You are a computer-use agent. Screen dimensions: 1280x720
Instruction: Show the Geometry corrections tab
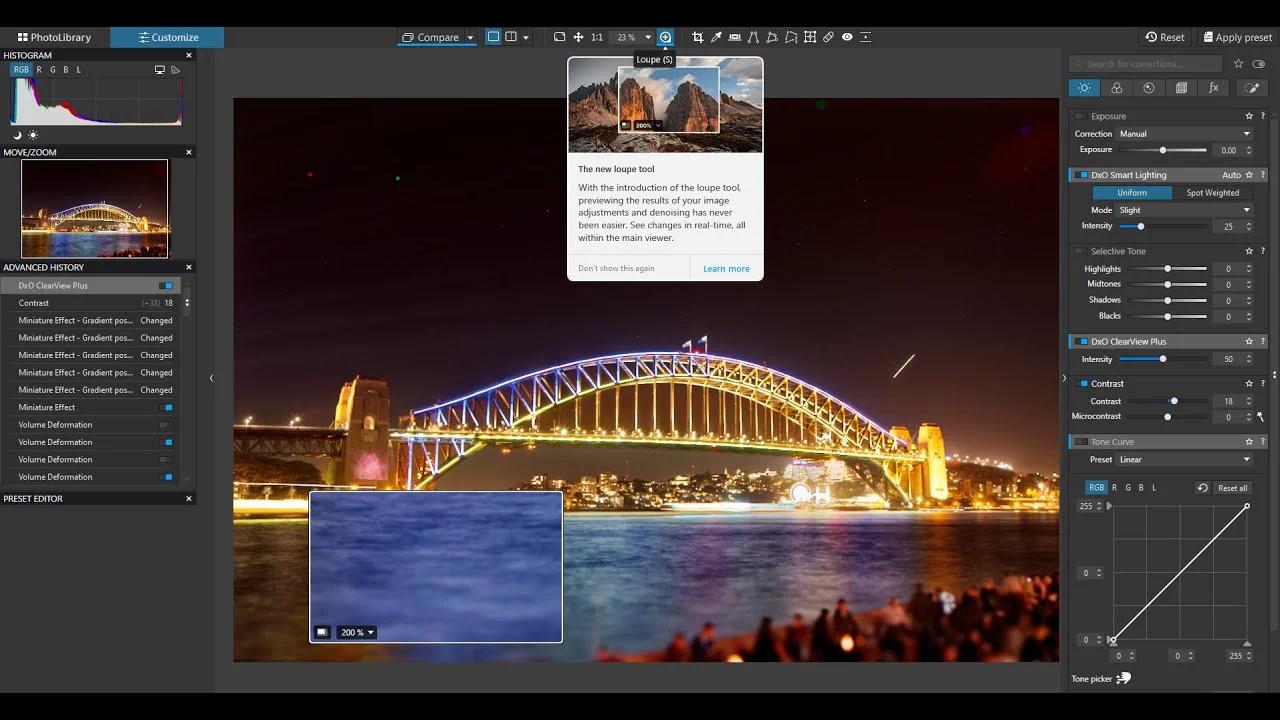(1181, 88)
